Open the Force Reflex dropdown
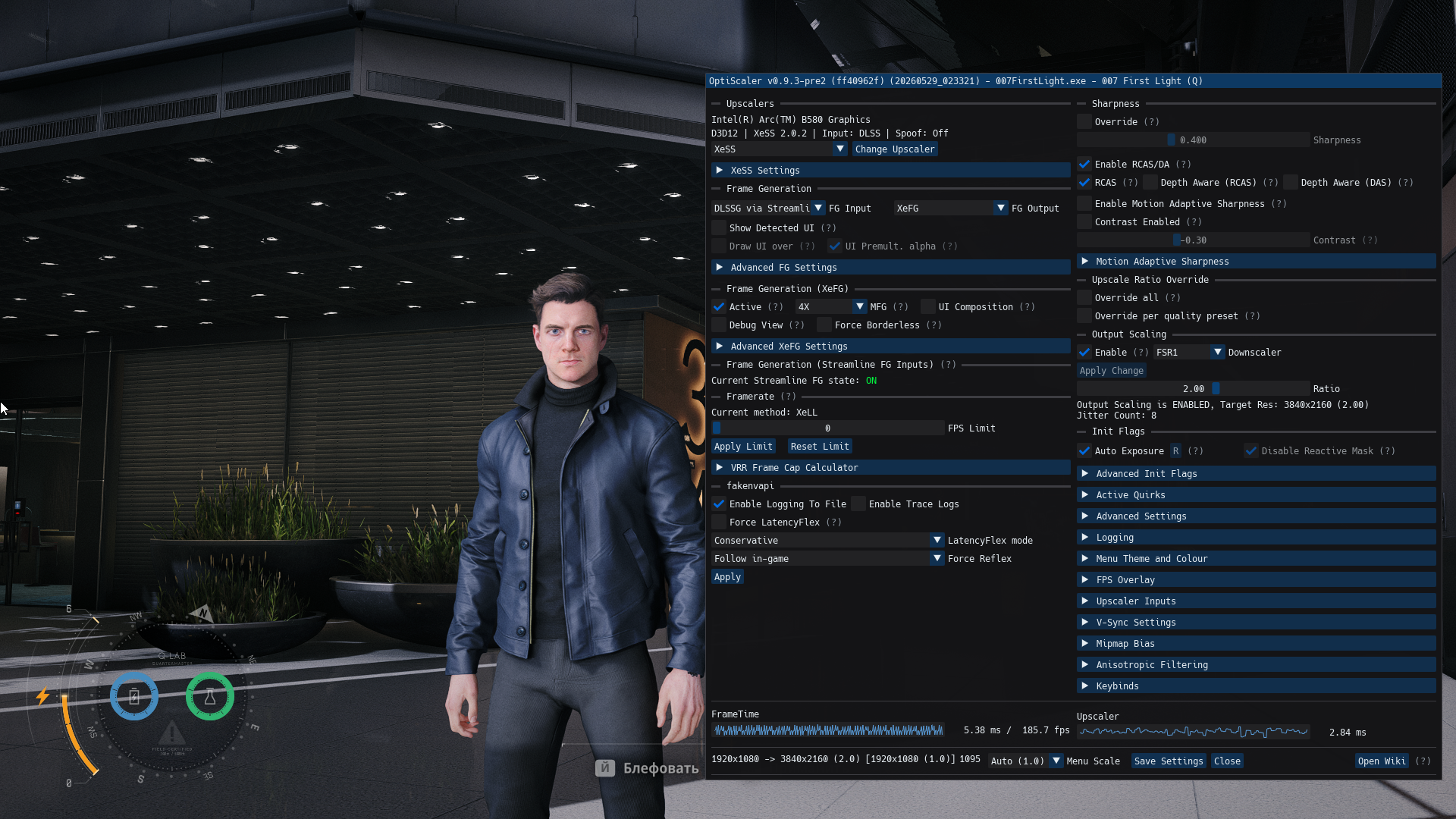This screenshot has height=819, width=1456. pyautogui.click(x=827, y=559)
